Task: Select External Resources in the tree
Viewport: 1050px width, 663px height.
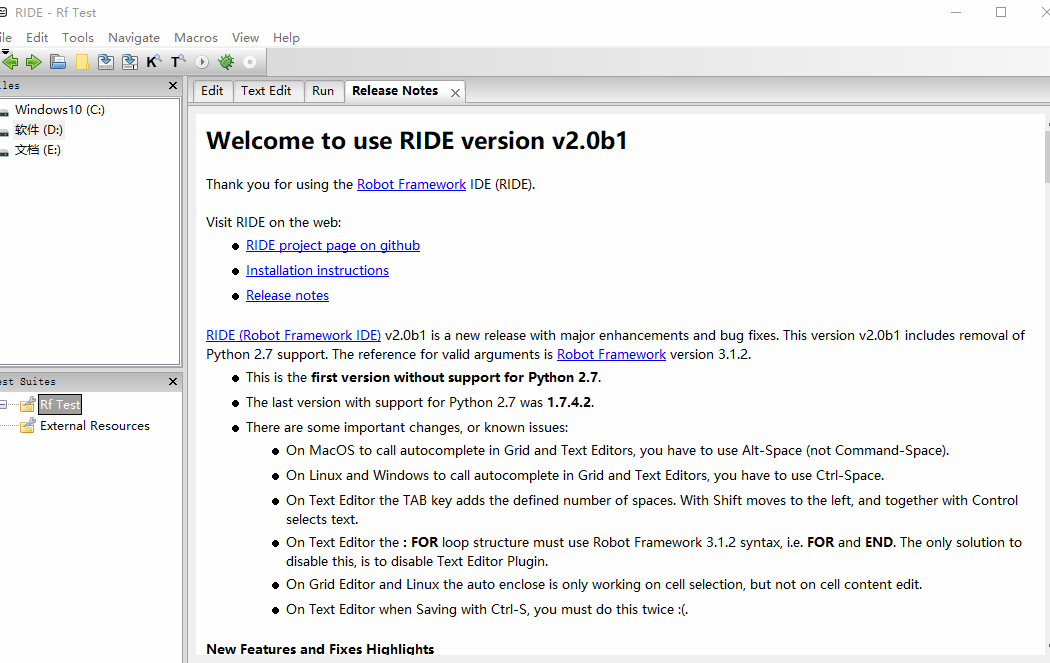Action: (x=95, y=426)
